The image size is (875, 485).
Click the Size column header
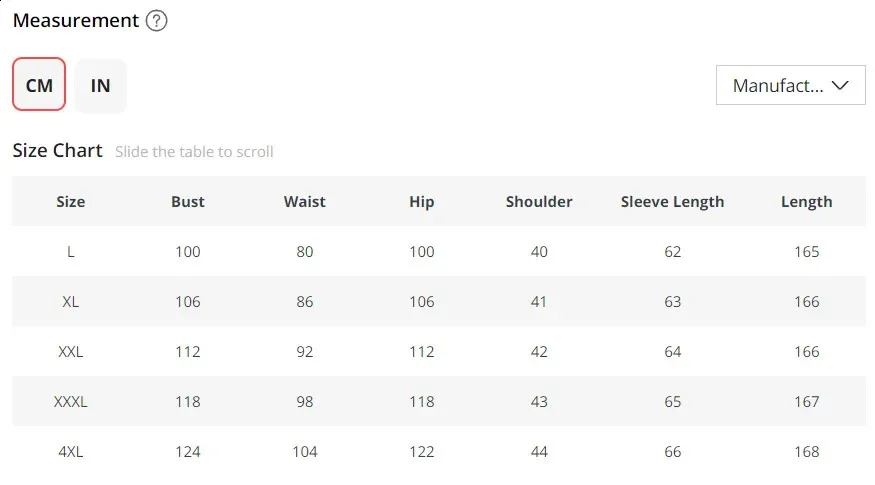(x=70, y=201)
